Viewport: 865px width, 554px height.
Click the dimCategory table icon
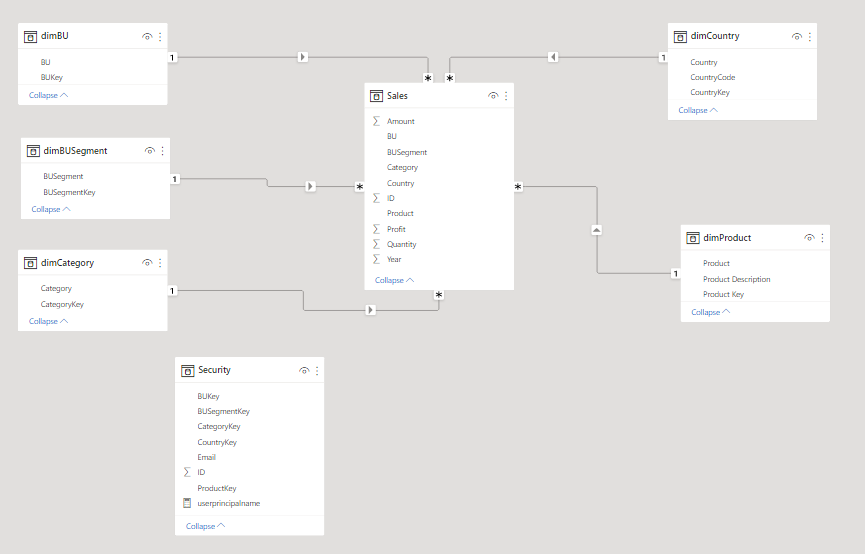pyautogui.click(x=30, y=263)
